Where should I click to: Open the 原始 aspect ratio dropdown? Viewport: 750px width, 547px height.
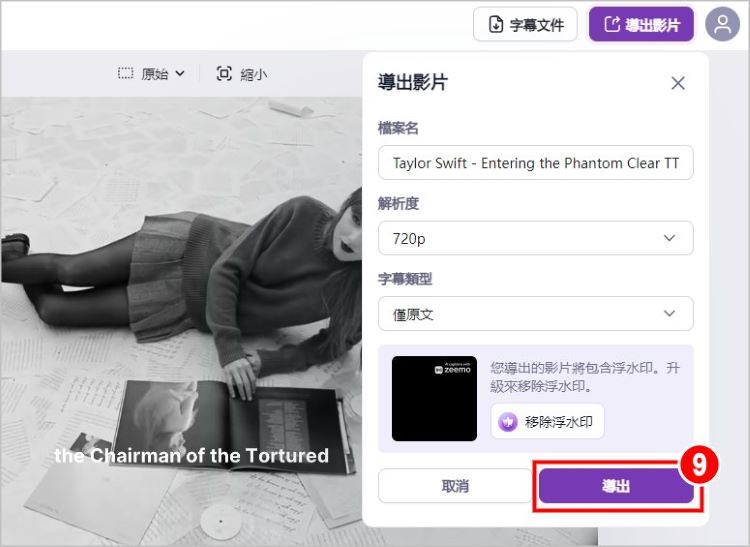click(152, 74)
